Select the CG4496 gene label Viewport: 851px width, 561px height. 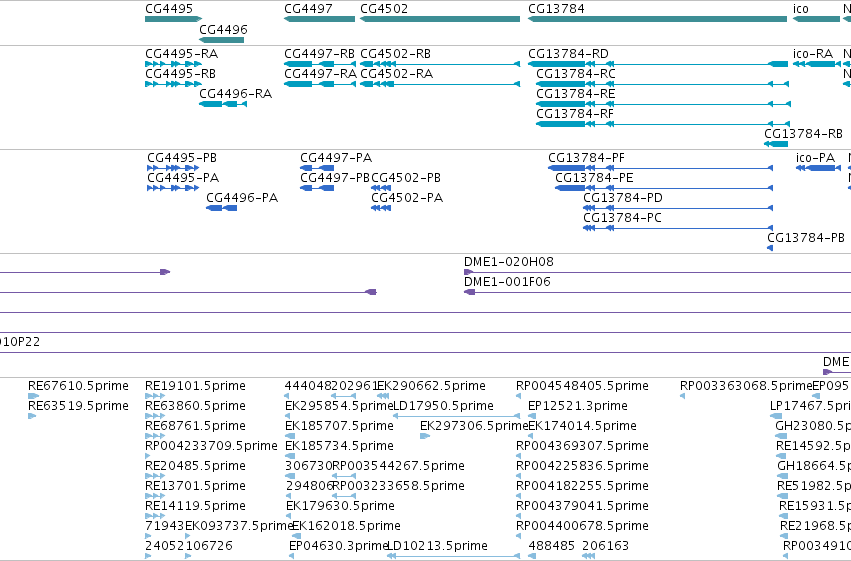(x=223, y=29)
